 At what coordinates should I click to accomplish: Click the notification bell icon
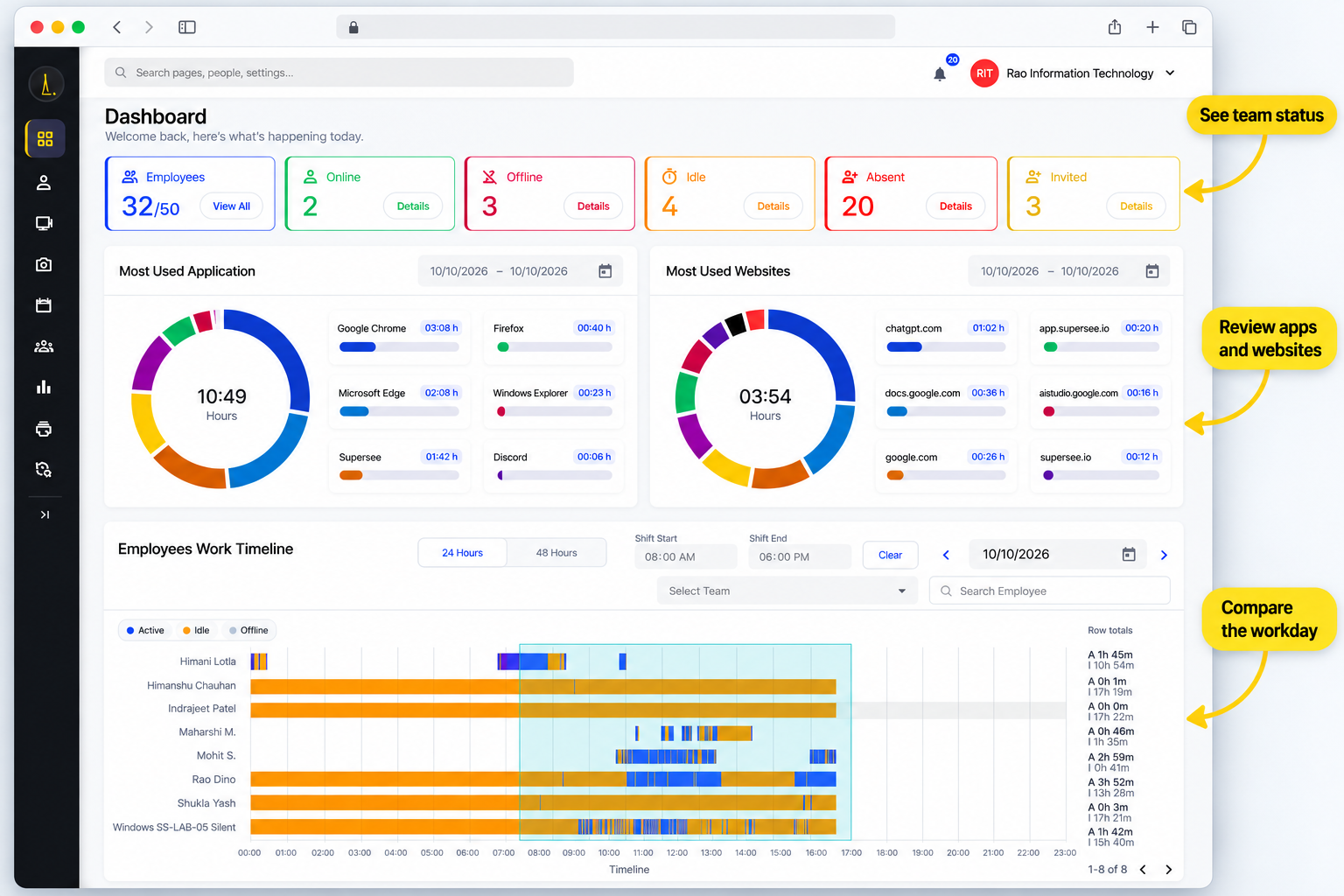[x=940, y=74]
